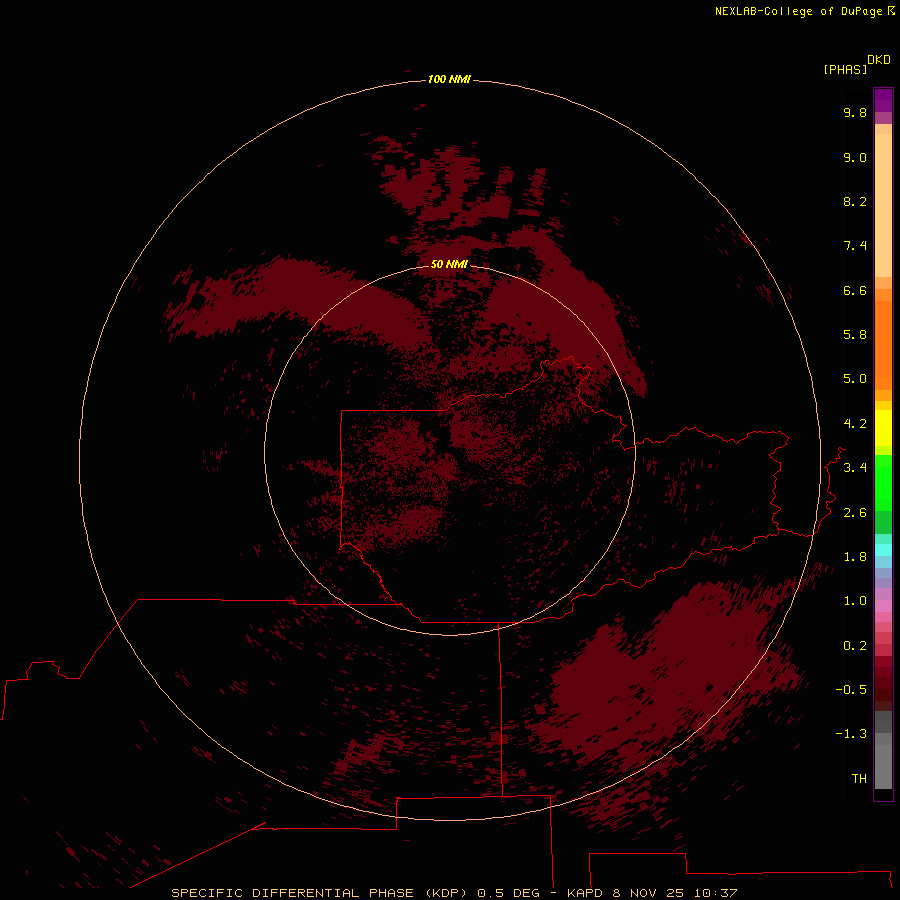The height and width of the screenshot is (900, 900).
Task: Click the 1.8 legend value
Action: tap(855, 557)
